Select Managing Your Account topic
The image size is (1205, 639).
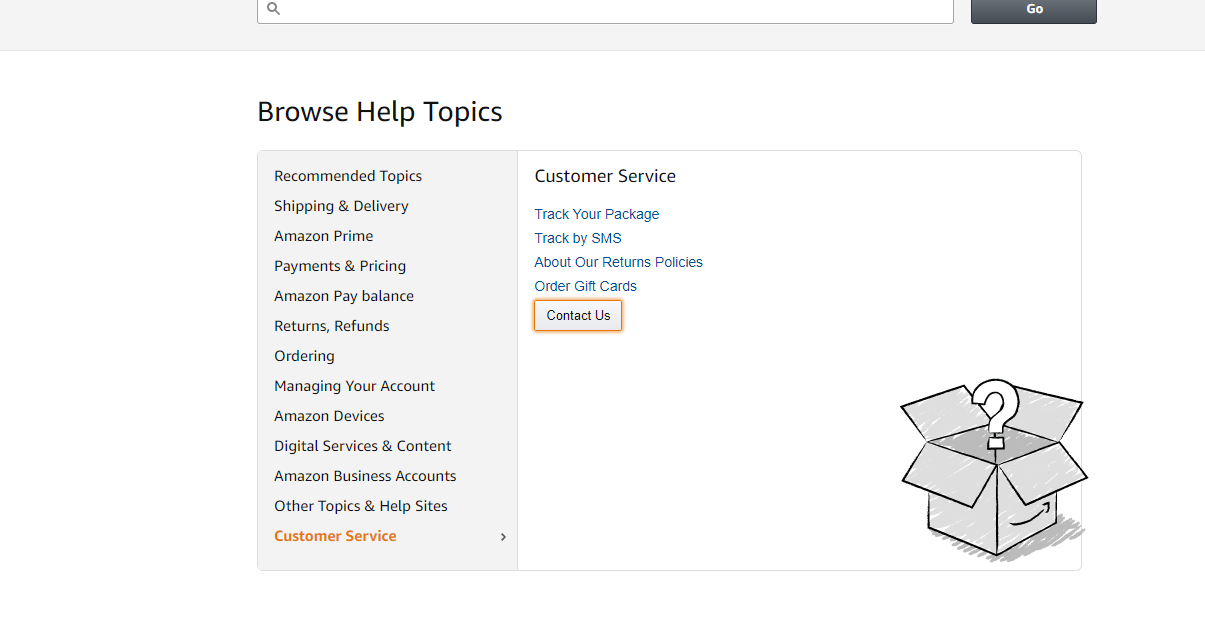355,386
